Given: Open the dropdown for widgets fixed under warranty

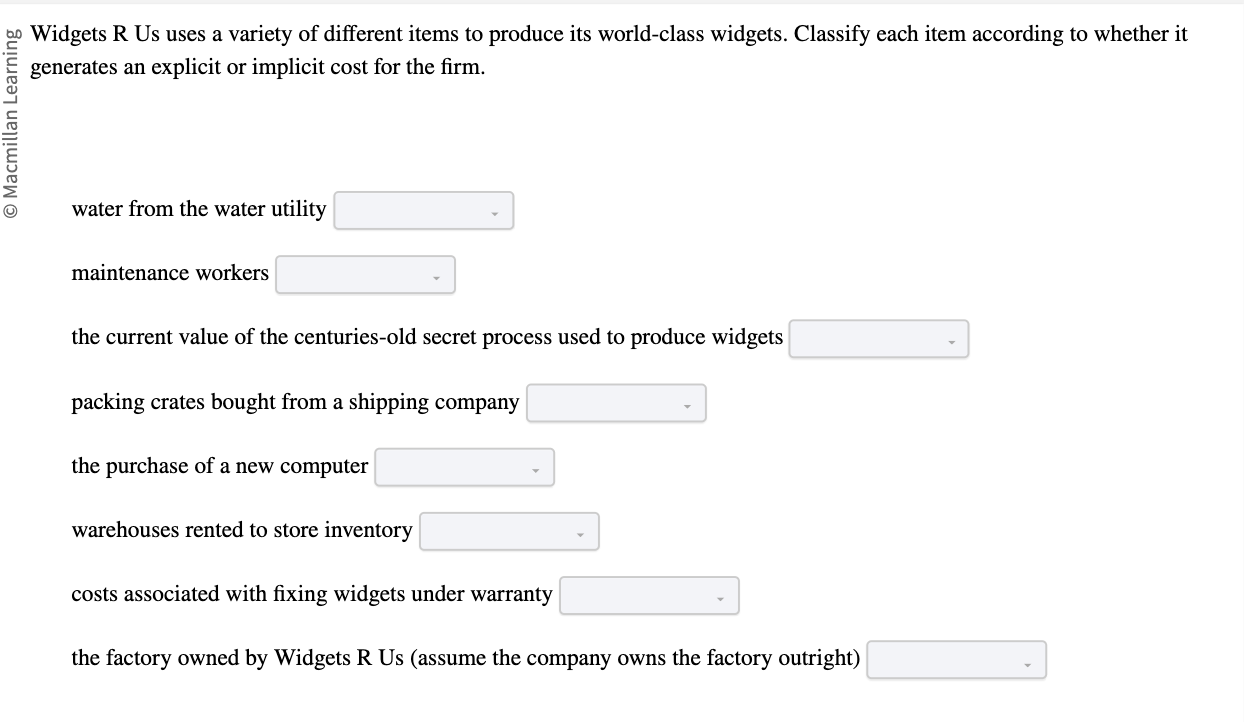Looking at the screenshot, I should pyautogui.click(x=648, y=595).
